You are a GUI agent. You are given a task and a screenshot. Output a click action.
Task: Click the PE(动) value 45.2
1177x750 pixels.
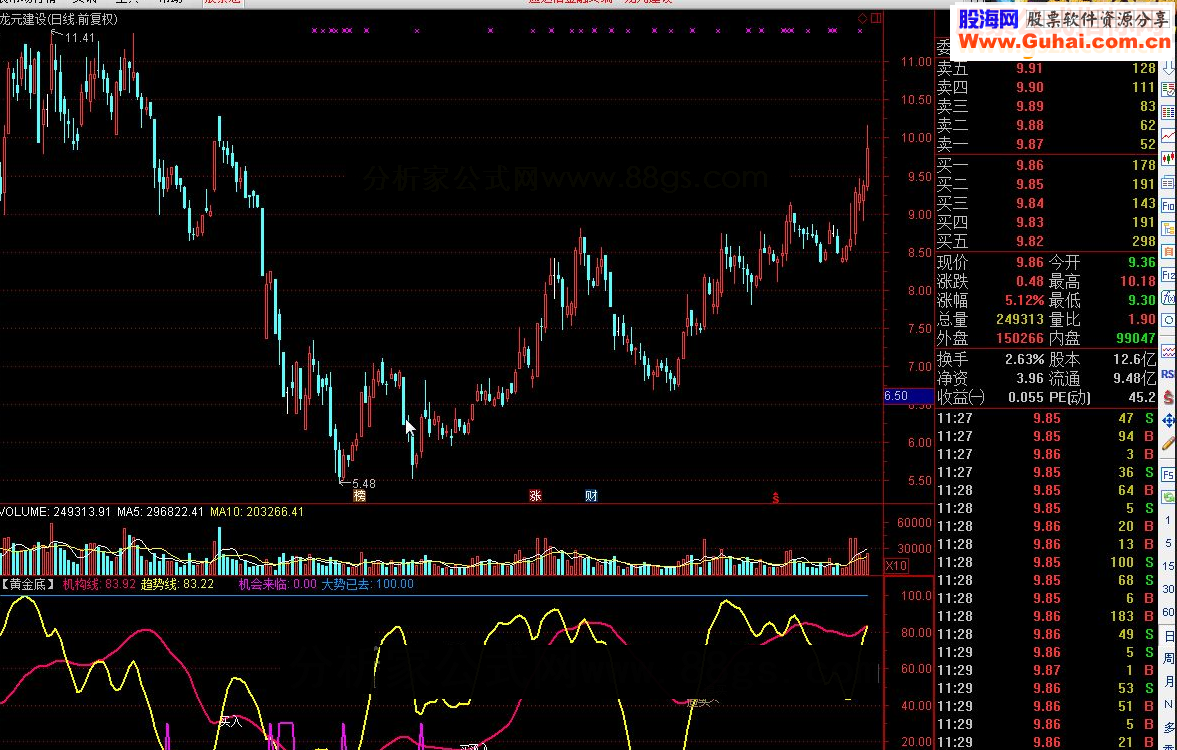coord(1142,397)
